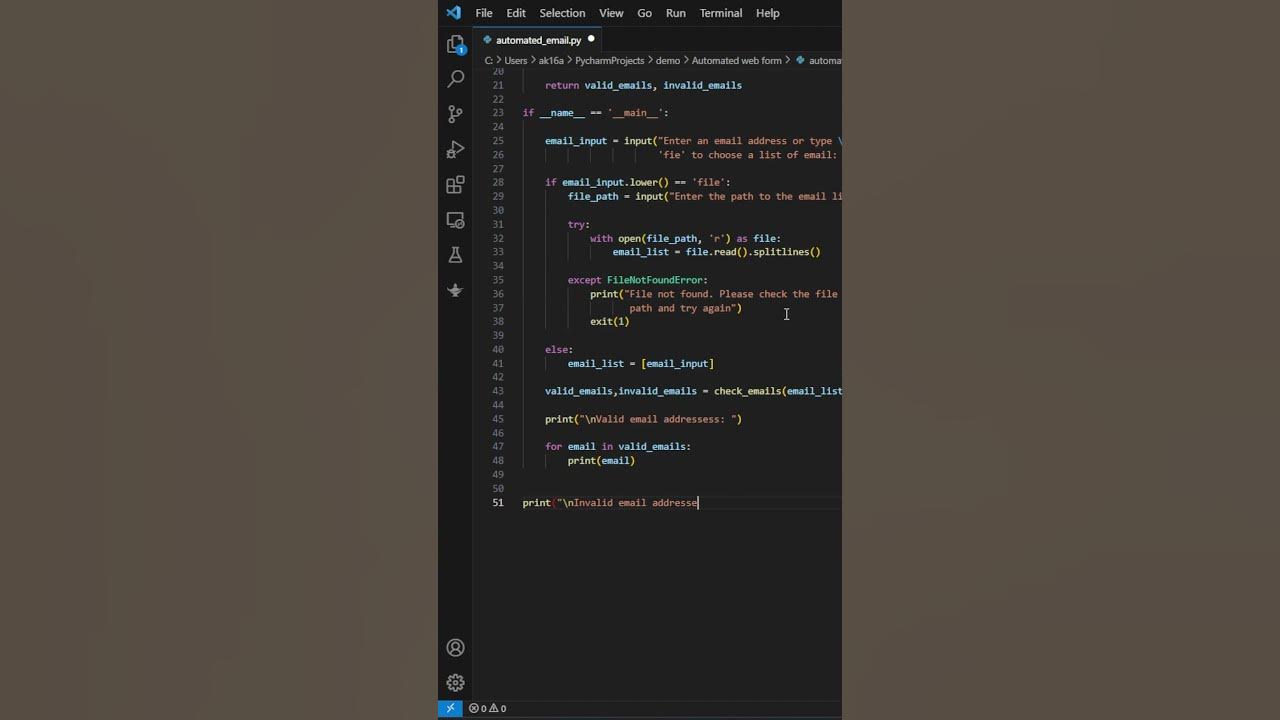Click the print Valid email addressess line

coord(643,419)
